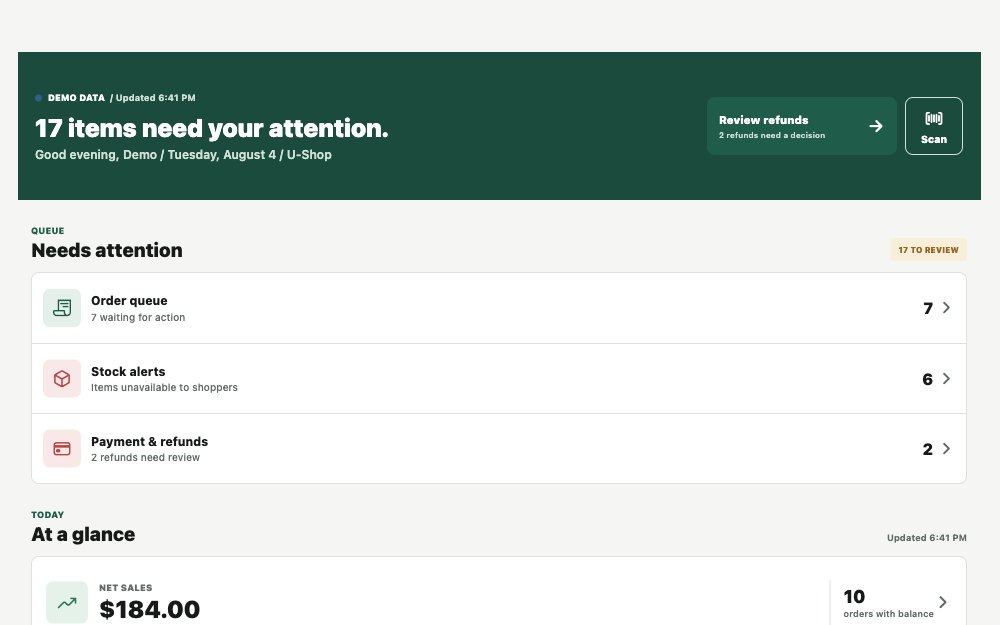1000x625 pixels.
Task: Click the $184.00 net sales value
Action: pyautogui.click(x=149, y=609)
